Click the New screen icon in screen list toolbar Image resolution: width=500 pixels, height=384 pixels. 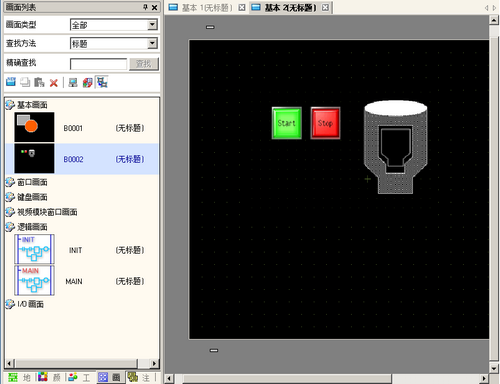pos(11,82)
